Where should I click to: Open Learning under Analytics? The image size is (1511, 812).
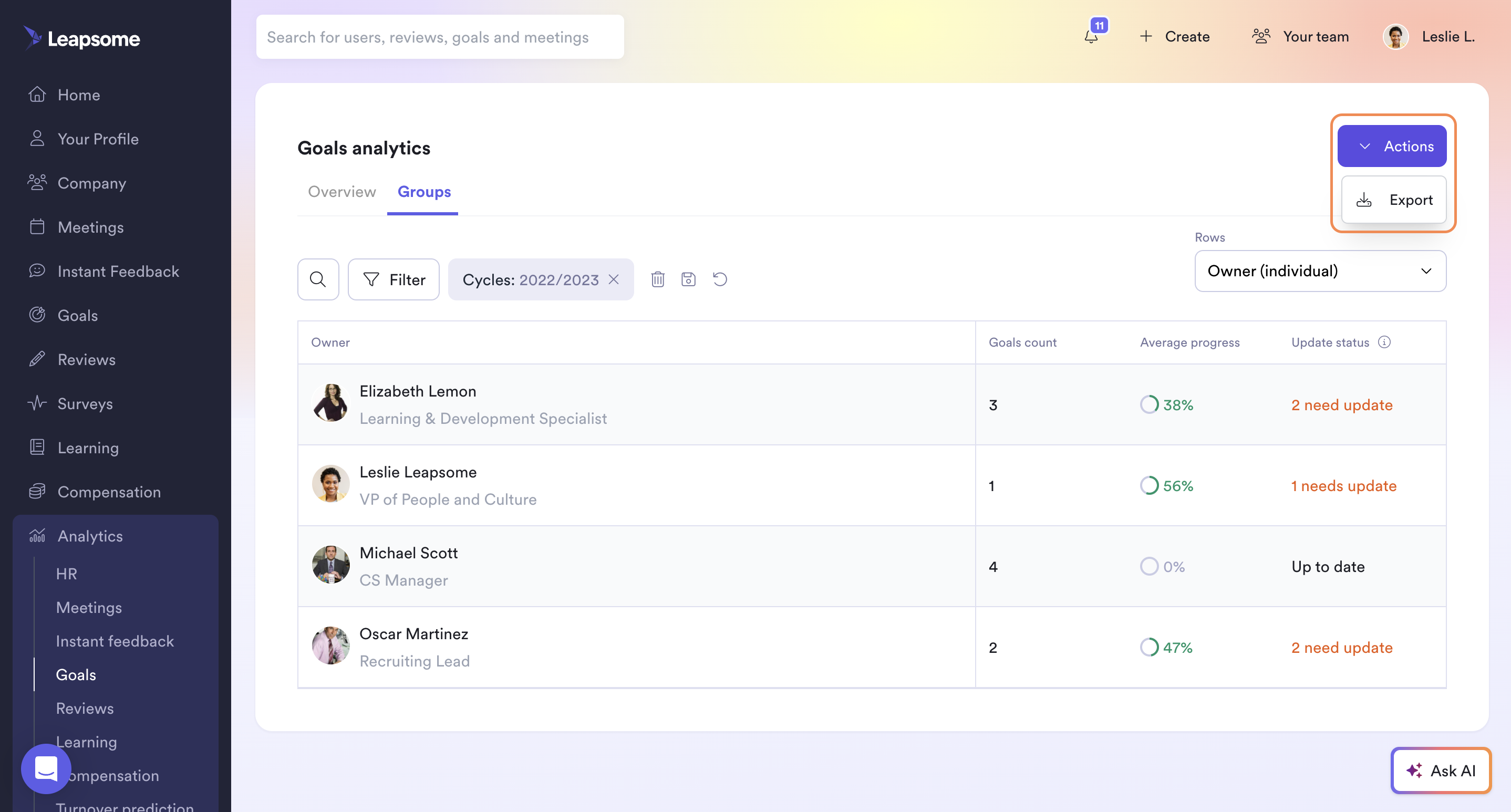(86, 742)
